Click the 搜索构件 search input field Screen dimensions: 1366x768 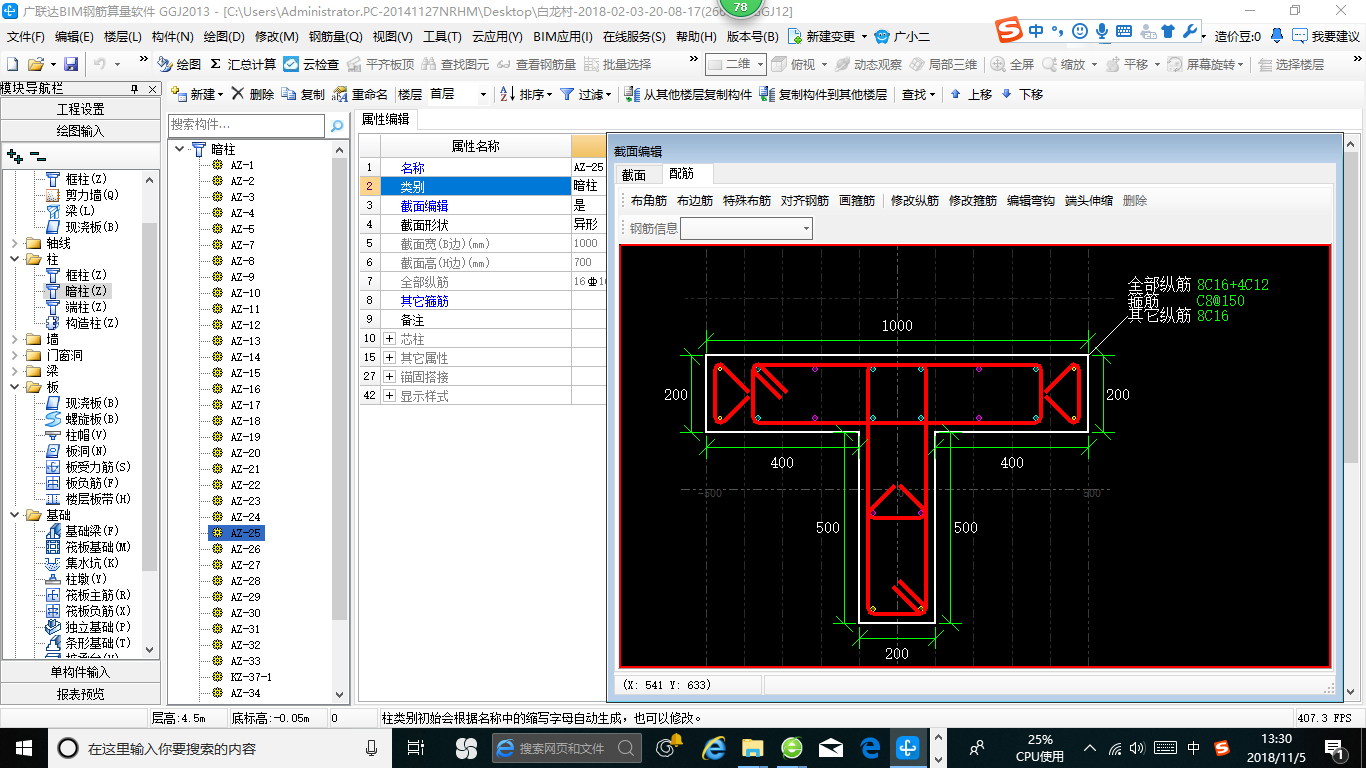point(247,126)
